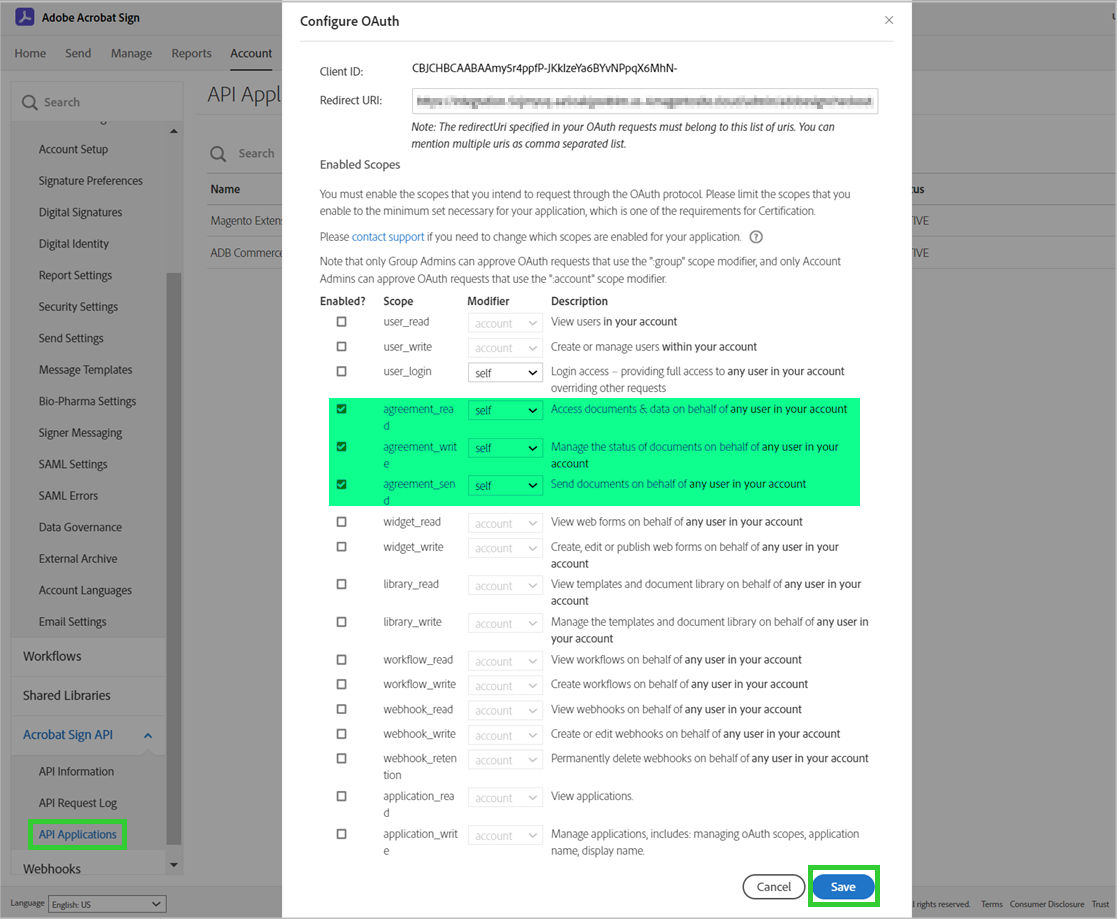
Task: Click the sidebar scroll up arrow
Action: (174, 131)
